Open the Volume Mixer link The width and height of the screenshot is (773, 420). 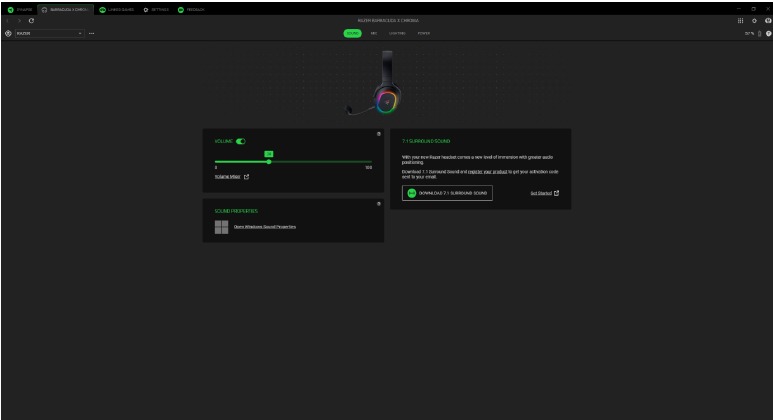(227, 176)
